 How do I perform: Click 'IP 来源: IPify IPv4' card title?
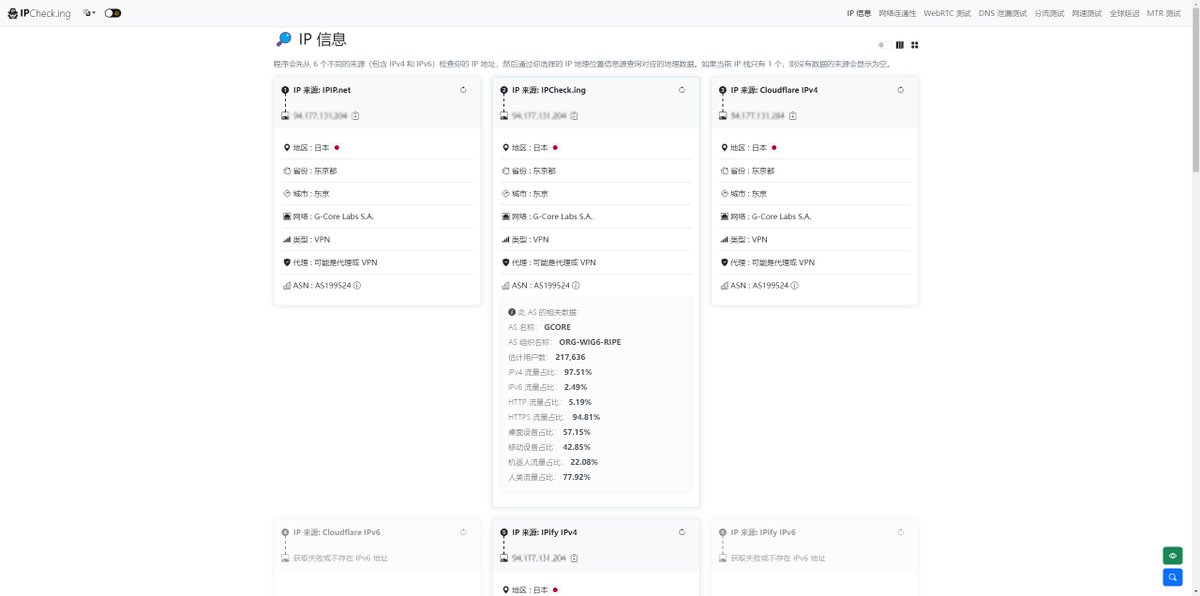pos(545,532)
